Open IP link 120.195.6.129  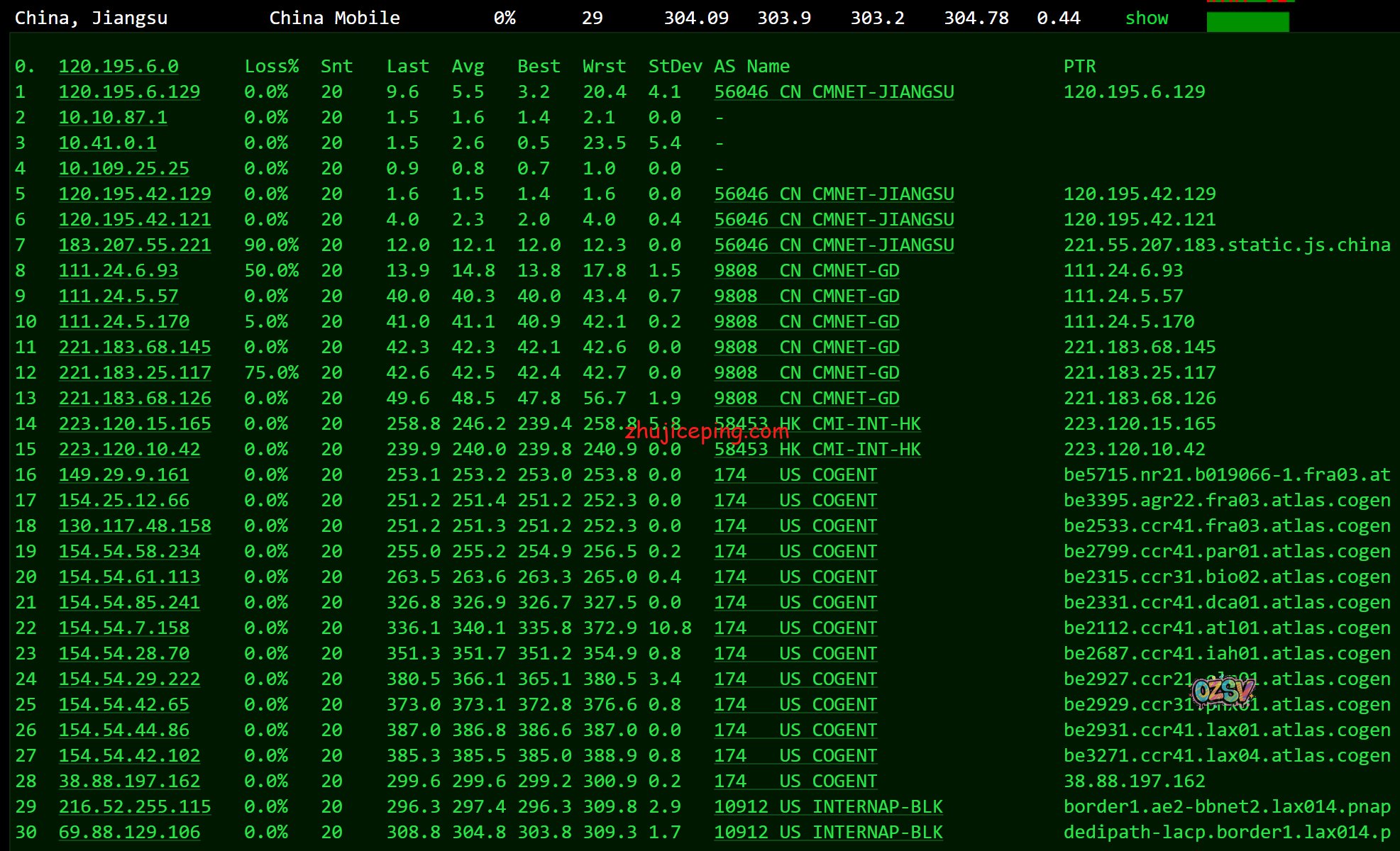[129, 92]
